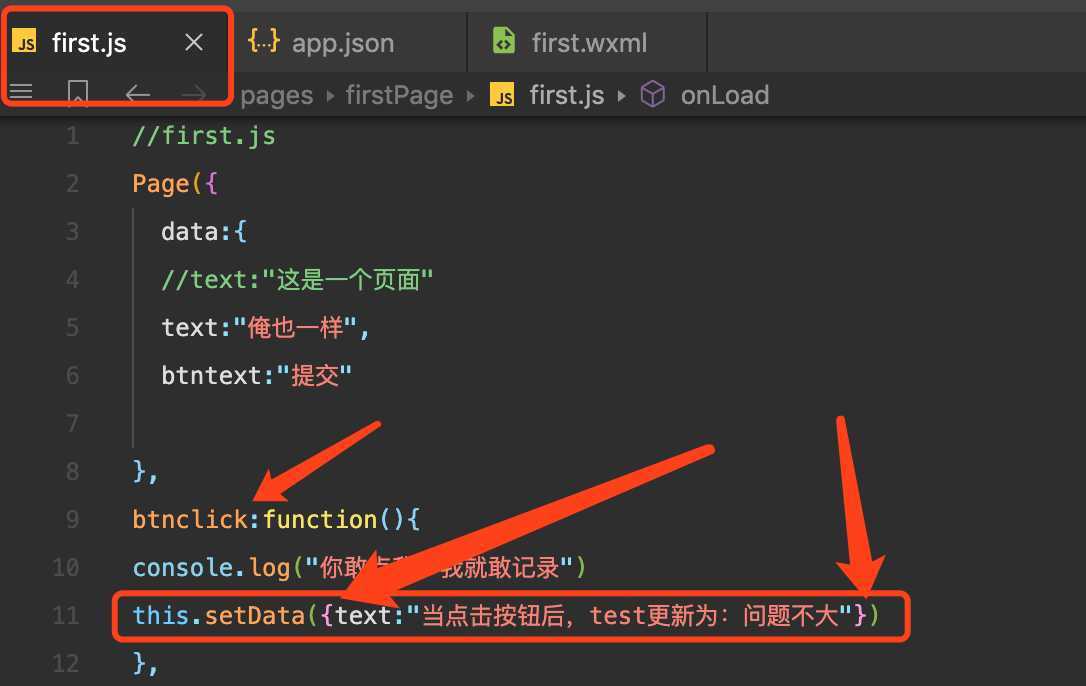Expand breadcrumb arrow after pages
This screenshot has width=1086, height=686.
click(330, 96)
